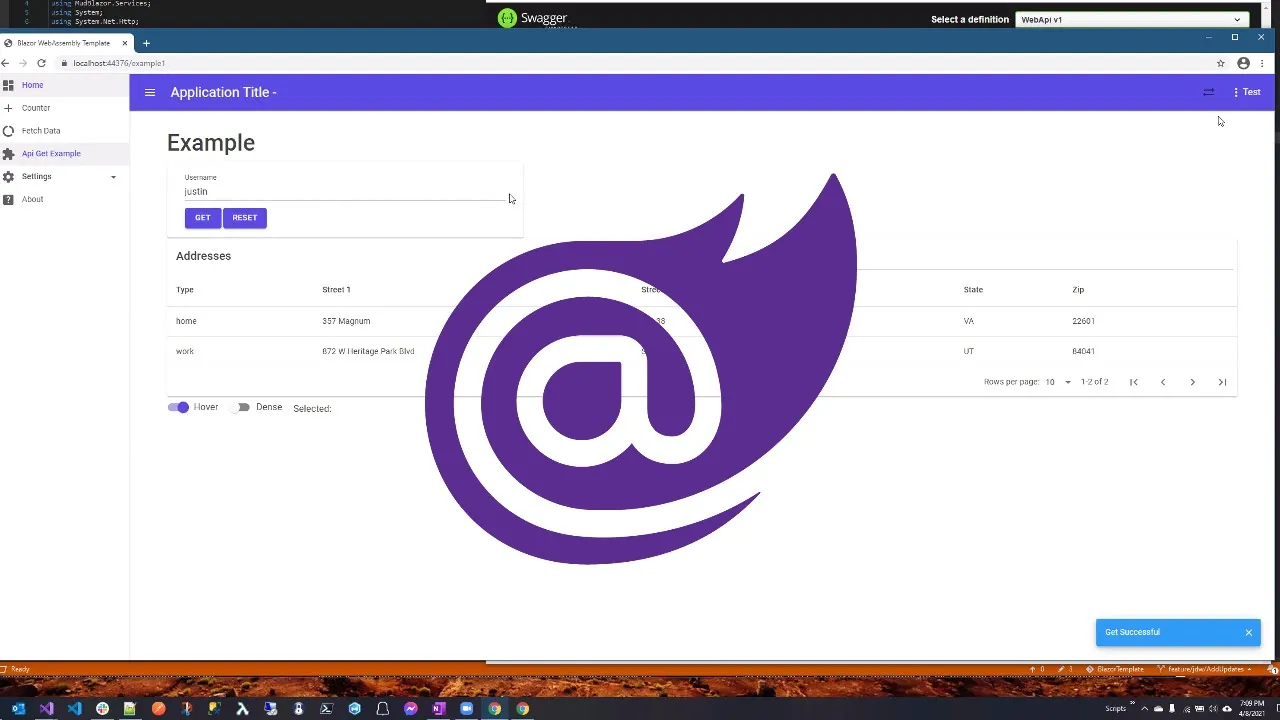The width and height of the screenshot is (1280, 720).
Task: Click the work type cell
Action: pyautogui.click(x=185, y=351)
